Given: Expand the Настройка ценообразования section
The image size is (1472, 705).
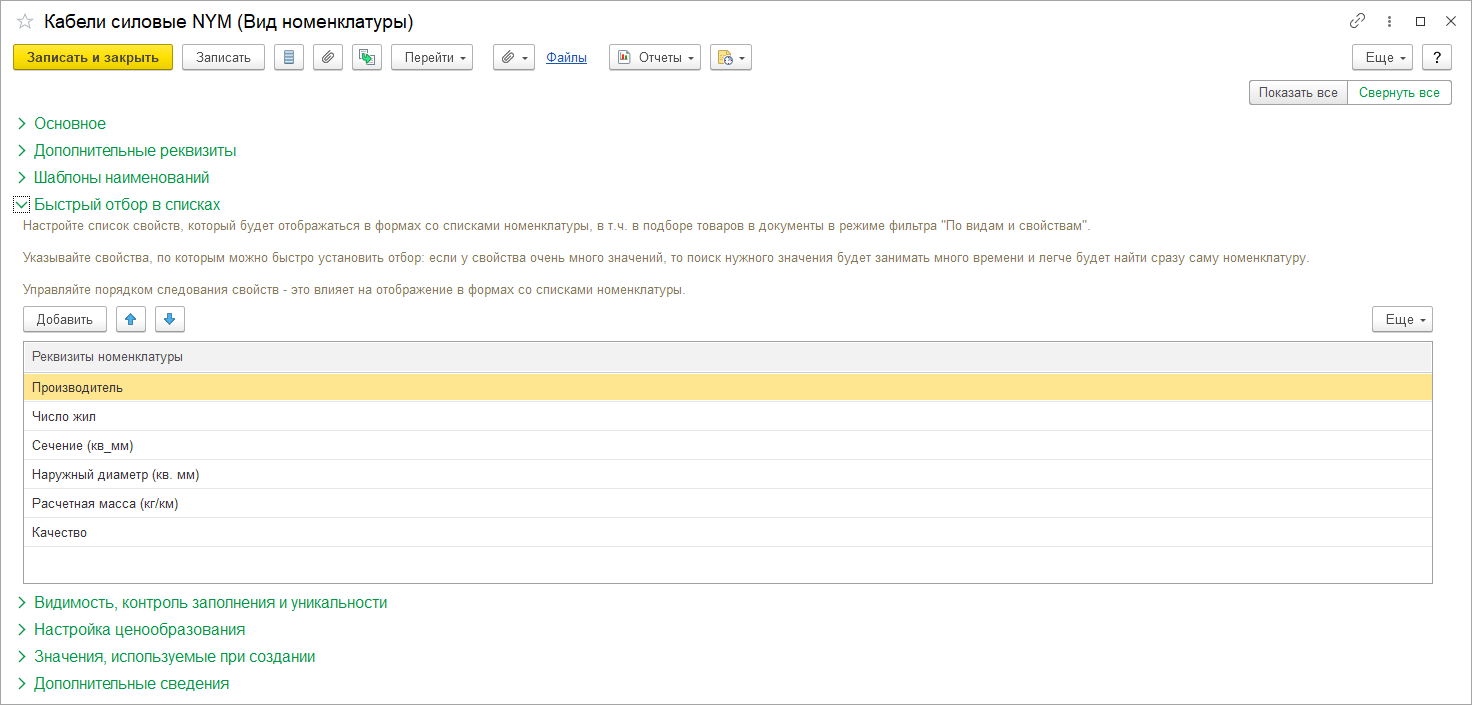Looking at the screenshot, I should click(139, 630).
